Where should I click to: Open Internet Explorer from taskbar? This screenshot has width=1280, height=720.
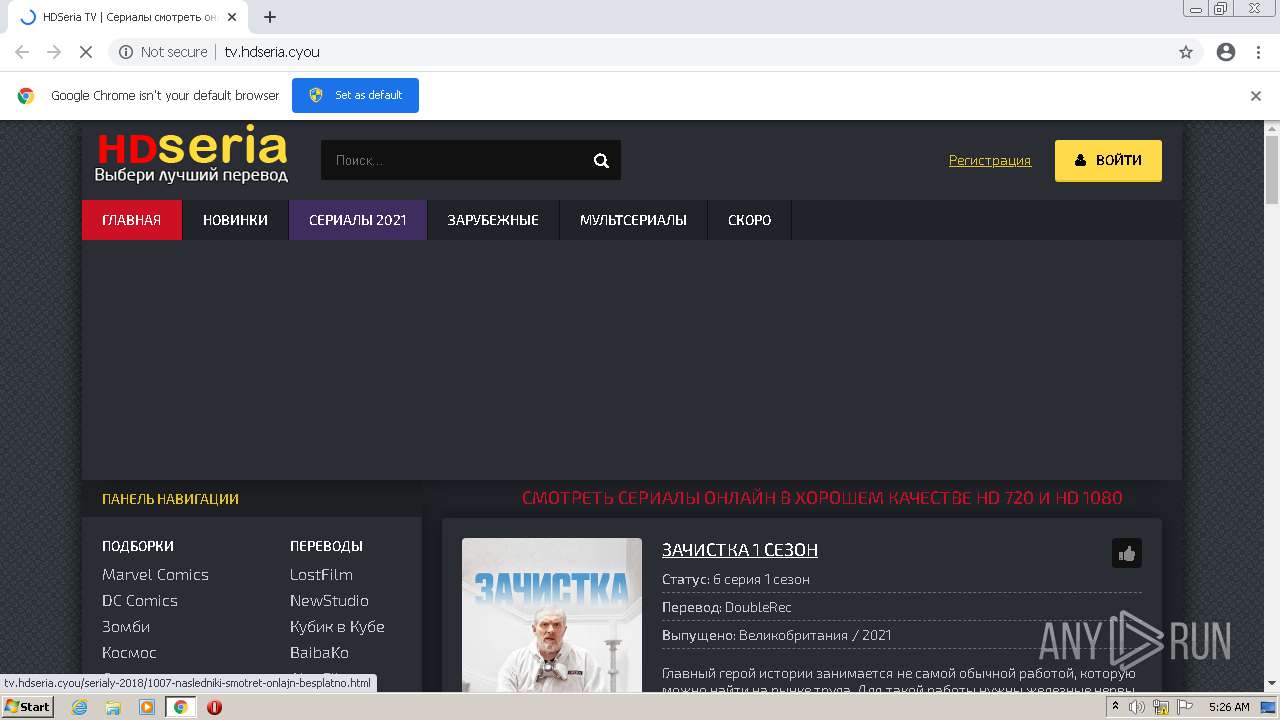pos(80,707)
